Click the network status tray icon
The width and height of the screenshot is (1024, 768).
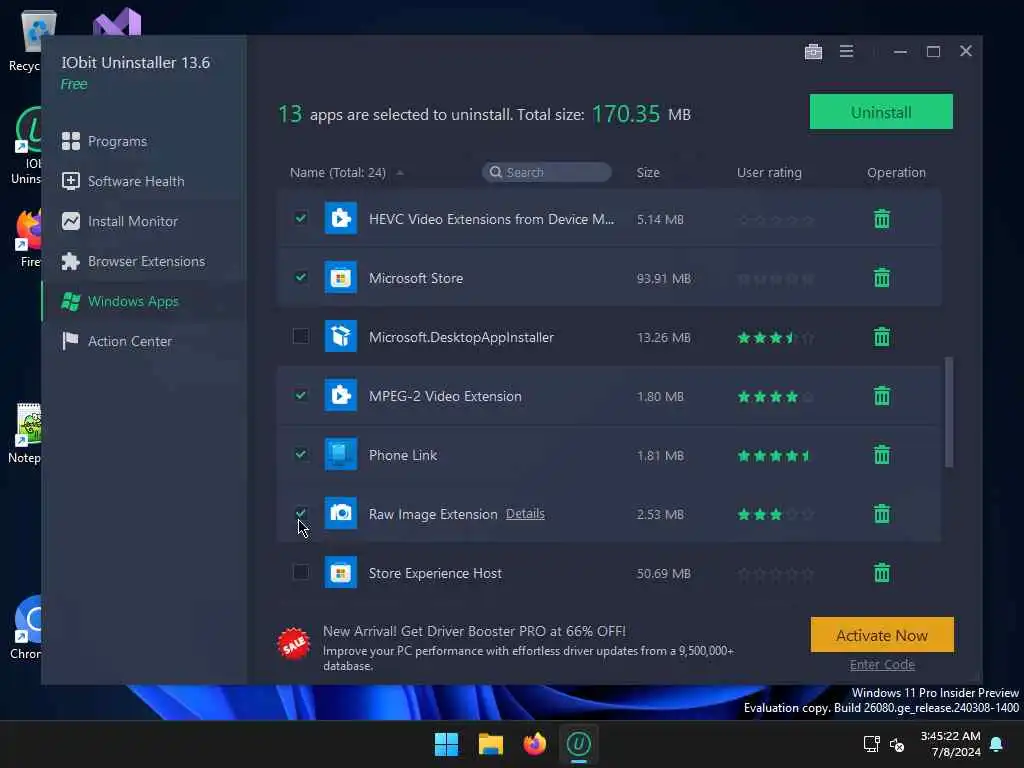click(871, 744)
